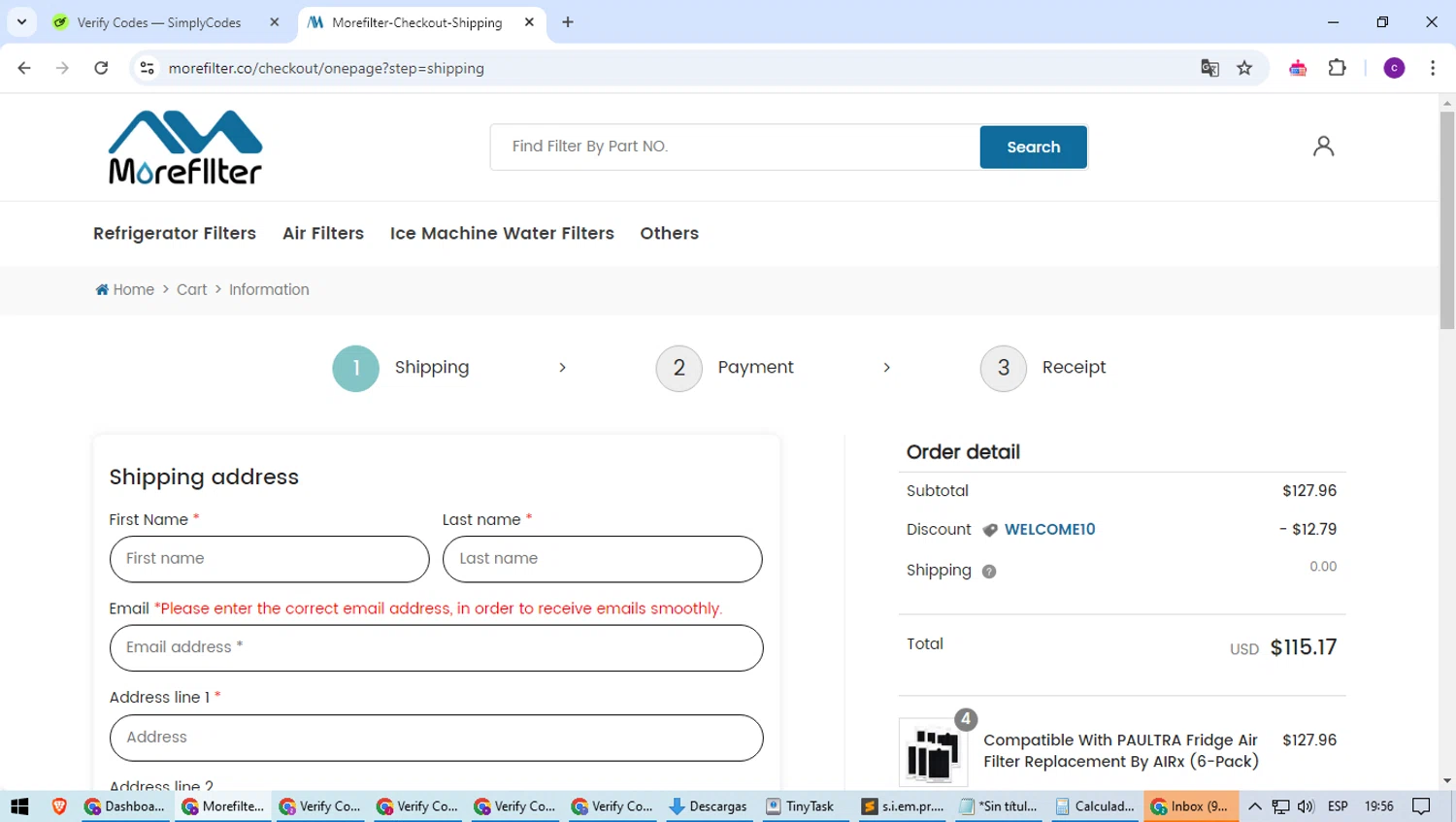The height and width of the screenshot is (822, 1456).
Task: Click the page vertical scrollbar thumb
Action: pyautogui.click(x=1447, y=218)
